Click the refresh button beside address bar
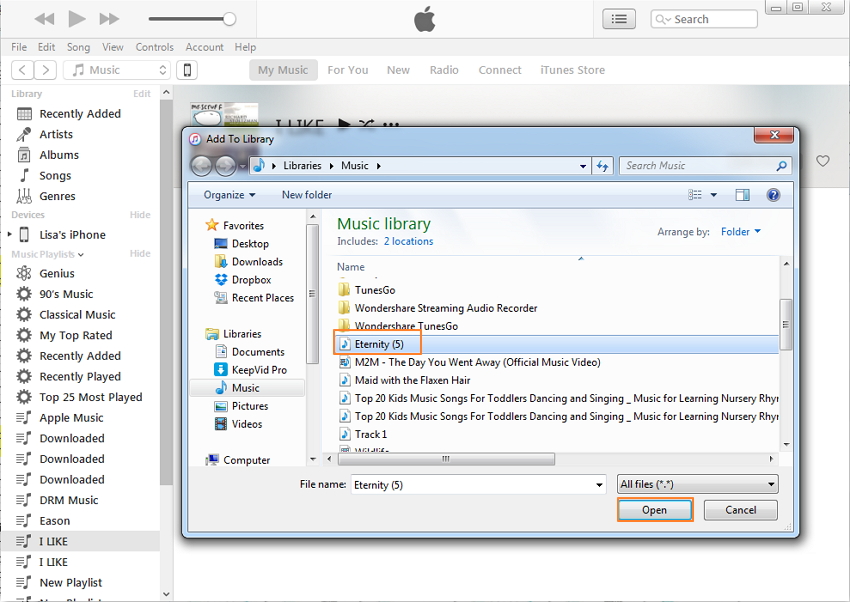 point(602,166)
